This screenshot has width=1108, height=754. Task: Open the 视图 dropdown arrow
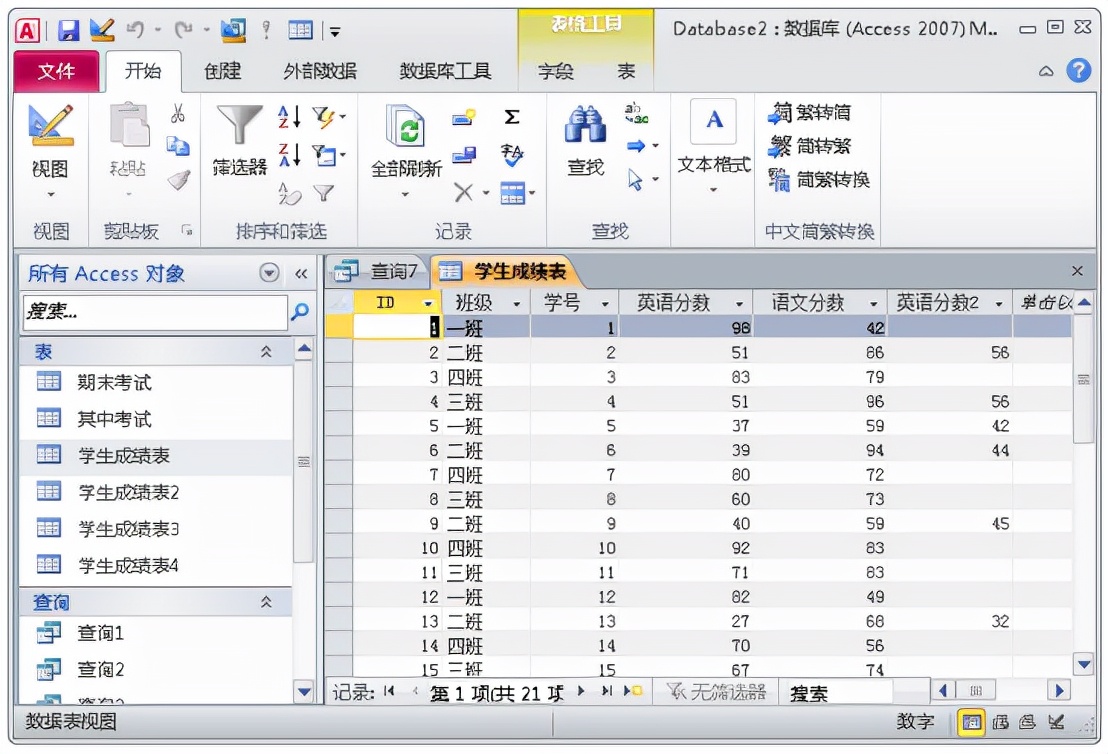(50, 194)
